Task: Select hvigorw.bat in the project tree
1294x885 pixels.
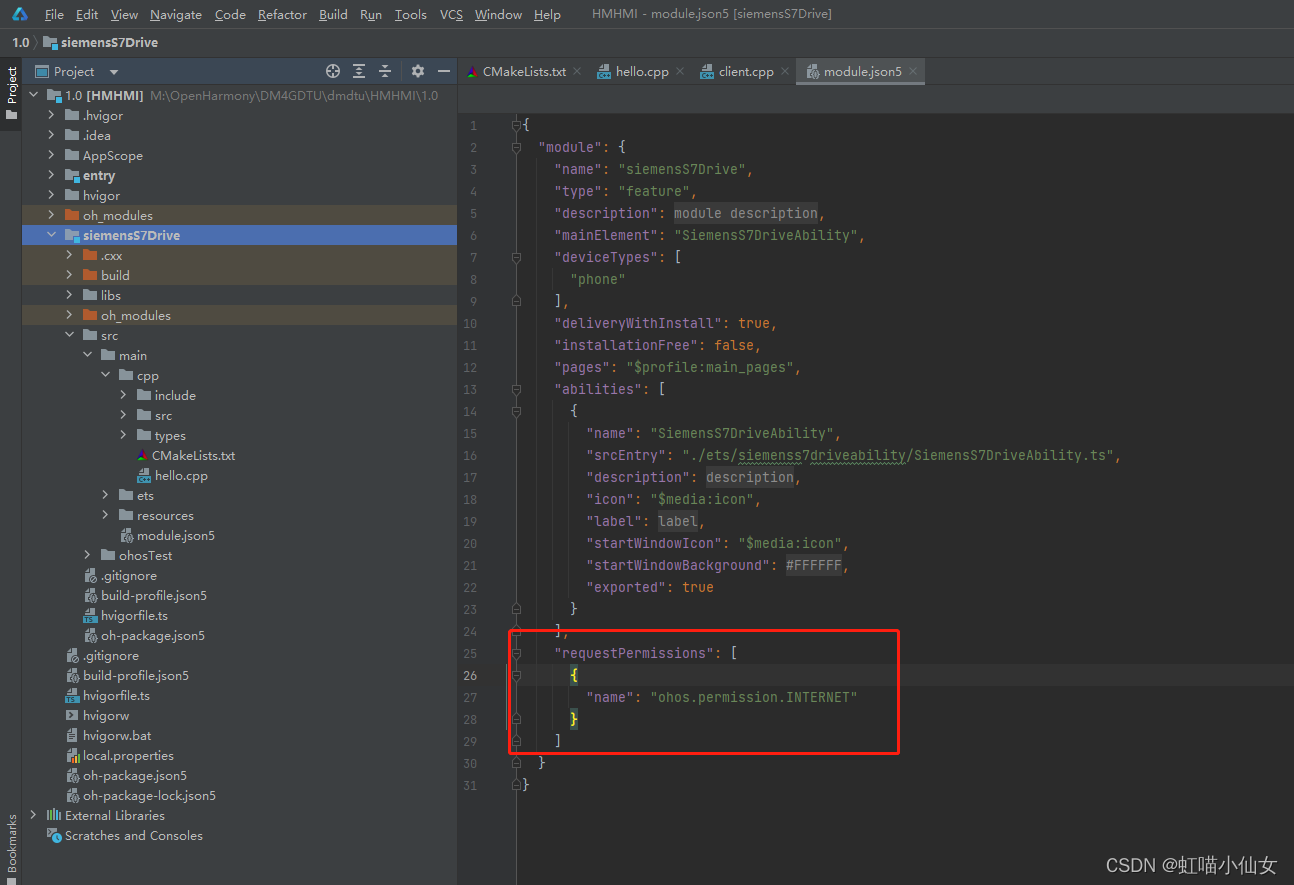Action: [117, 735]
